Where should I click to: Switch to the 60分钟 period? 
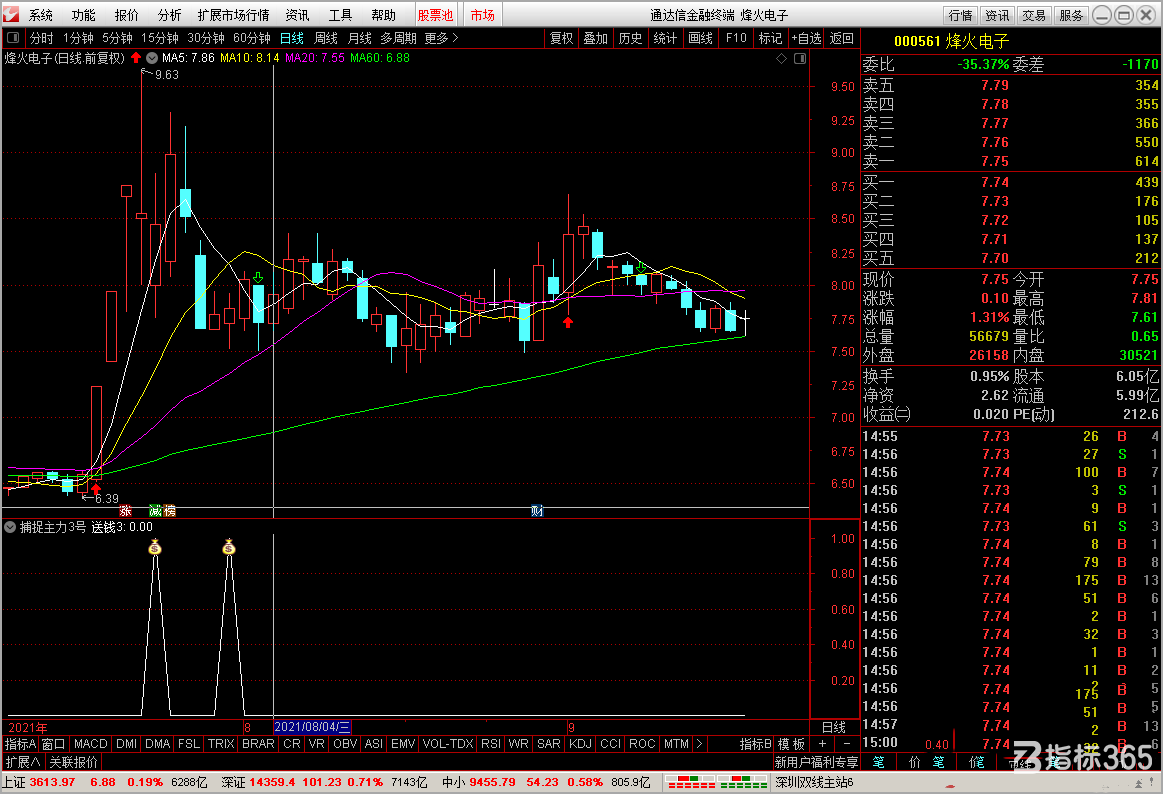(251, 38)
